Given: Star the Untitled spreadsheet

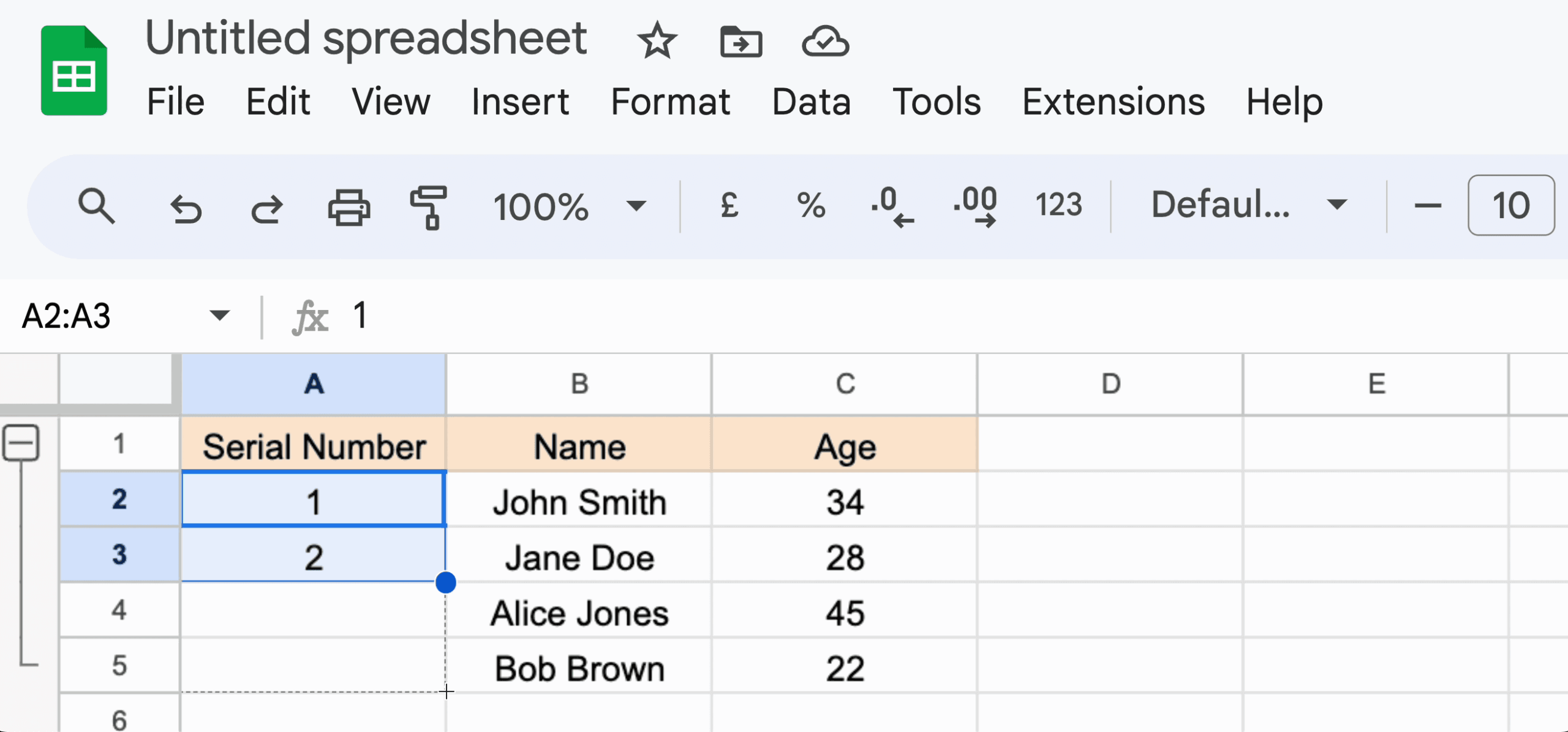Looking at the screenshot, I should click(x=657, y=41).
